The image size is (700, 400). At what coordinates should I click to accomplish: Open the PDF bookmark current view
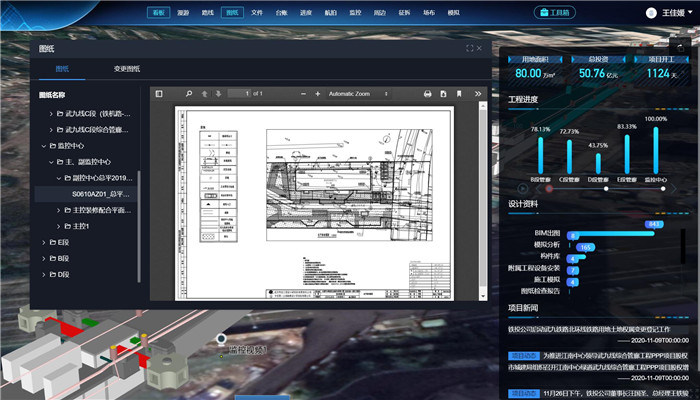pos(459,94)
